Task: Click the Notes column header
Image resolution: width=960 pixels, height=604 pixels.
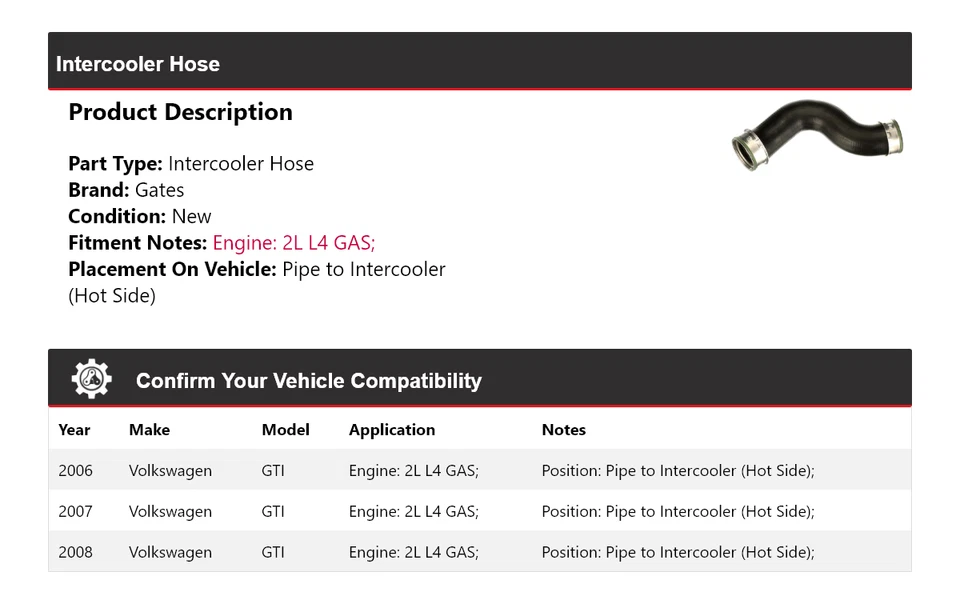Action: (563, 430)
